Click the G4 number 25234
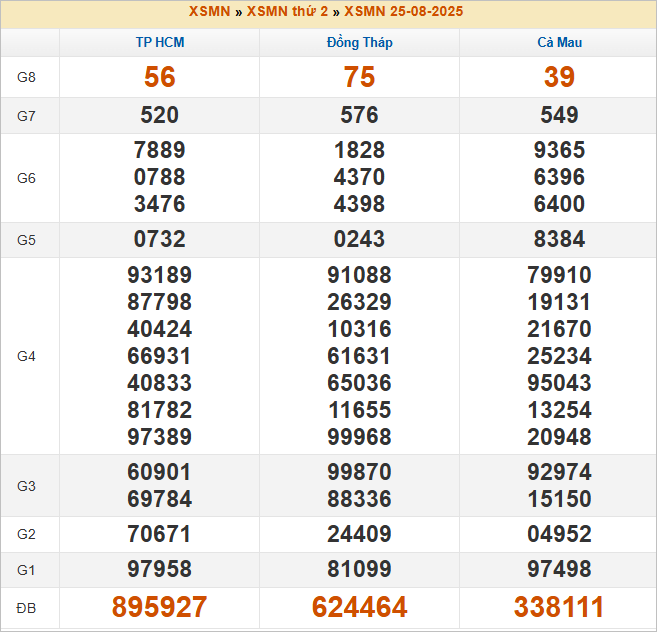 click(x=559, y=356)
